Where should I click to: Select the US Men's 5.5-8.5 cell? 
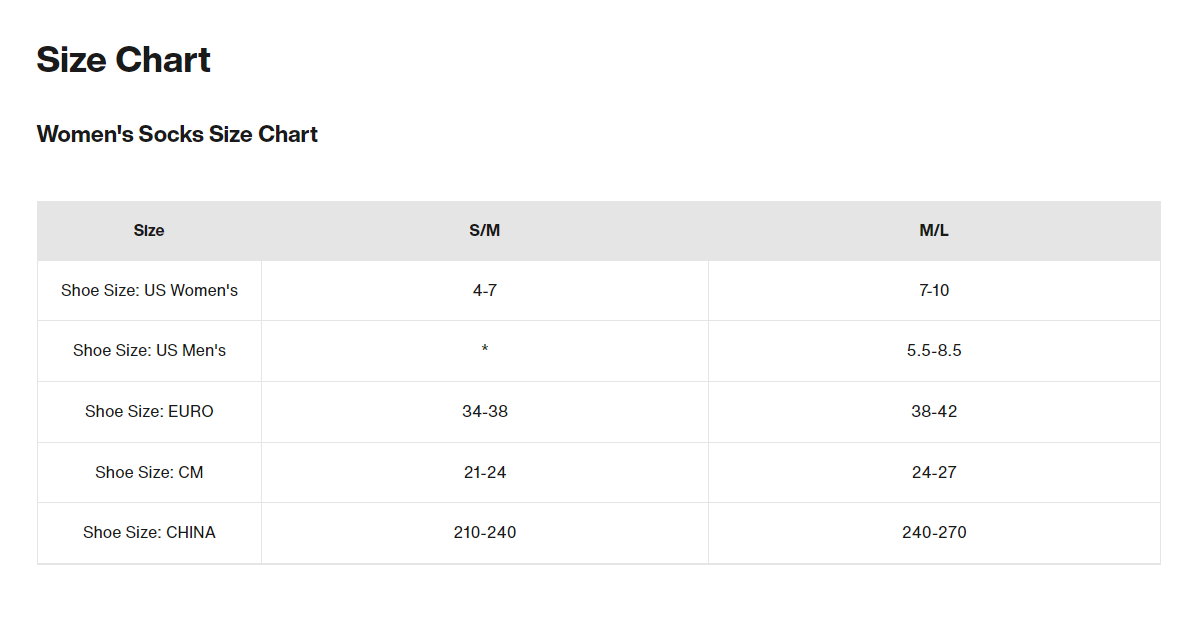(934, 351)
